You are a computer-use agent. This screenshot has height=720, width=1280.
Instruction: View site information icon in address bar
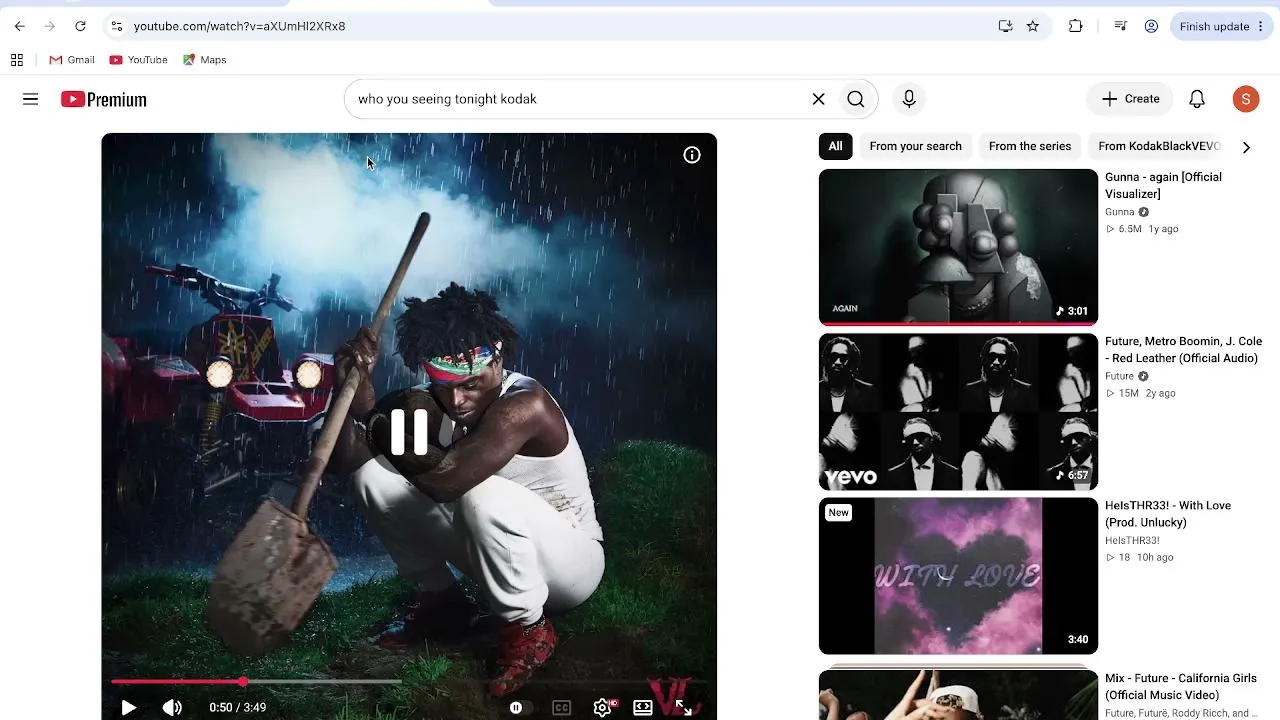pos(117,26)
